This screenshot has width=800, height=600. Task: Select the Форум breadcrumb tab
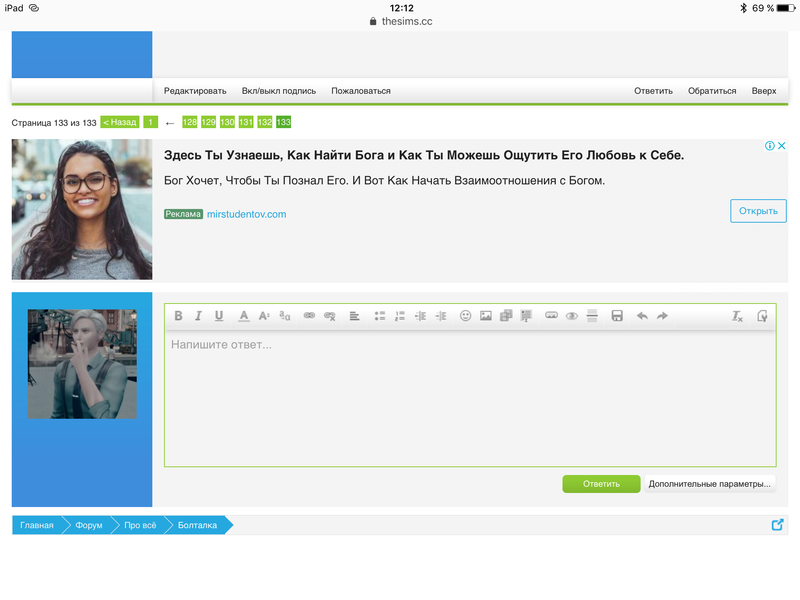click(88, 525)
